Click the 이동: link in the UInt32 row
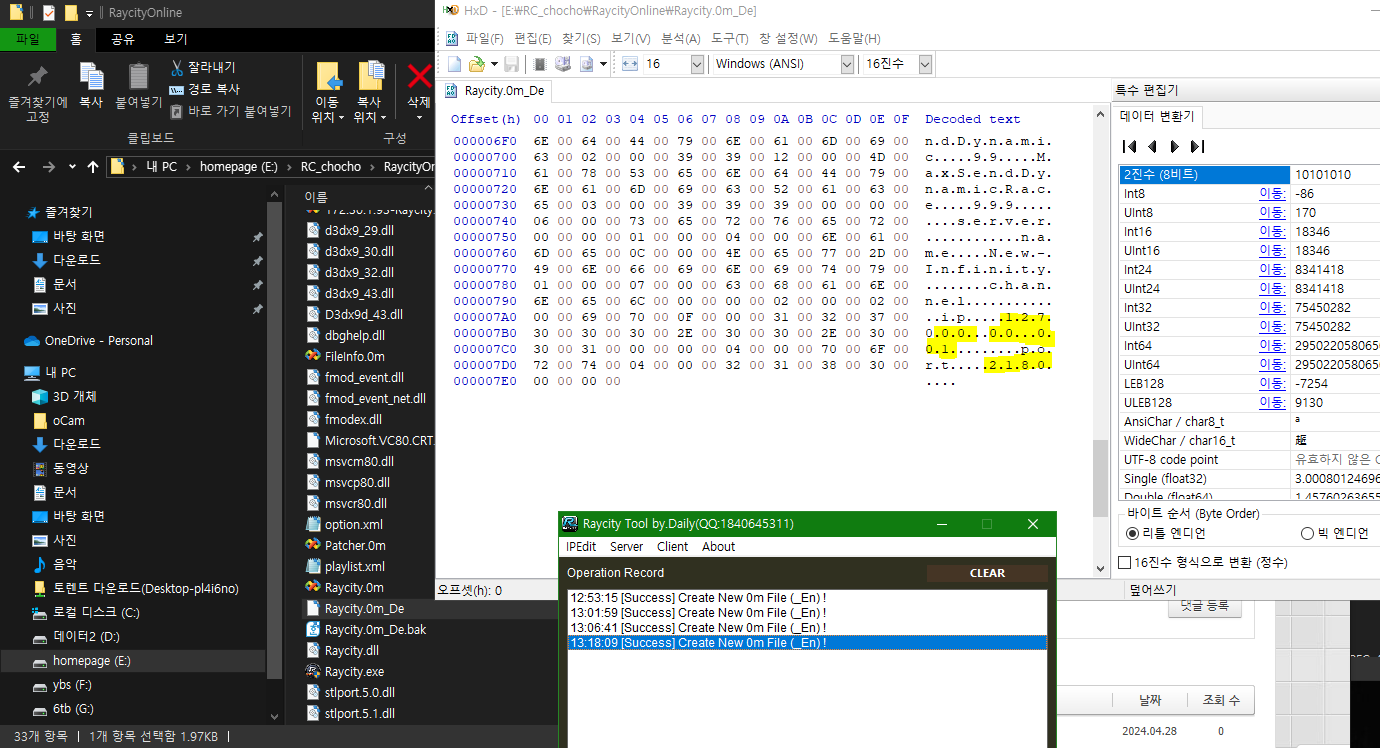1380x748 pixels. pos(1272,326)
